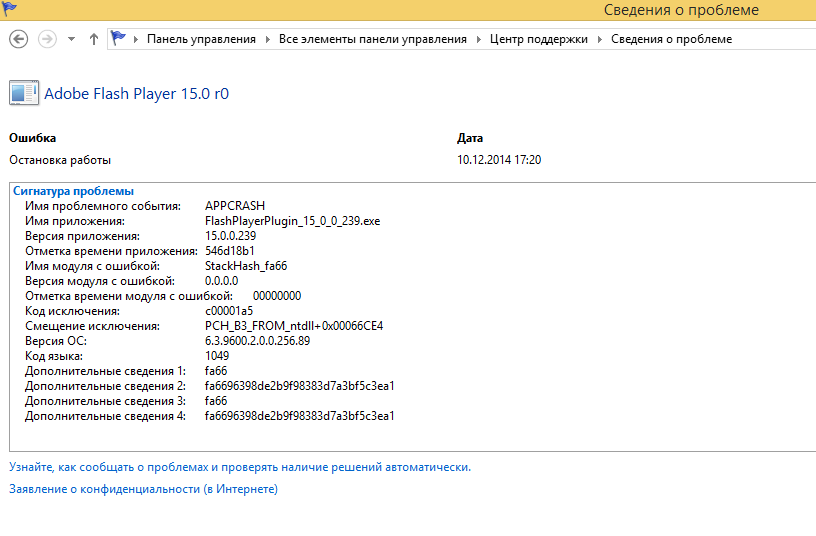The width and height of the screenshot is (816, 536).
Task: Select module timestamp 00000000
Action: 277,296
